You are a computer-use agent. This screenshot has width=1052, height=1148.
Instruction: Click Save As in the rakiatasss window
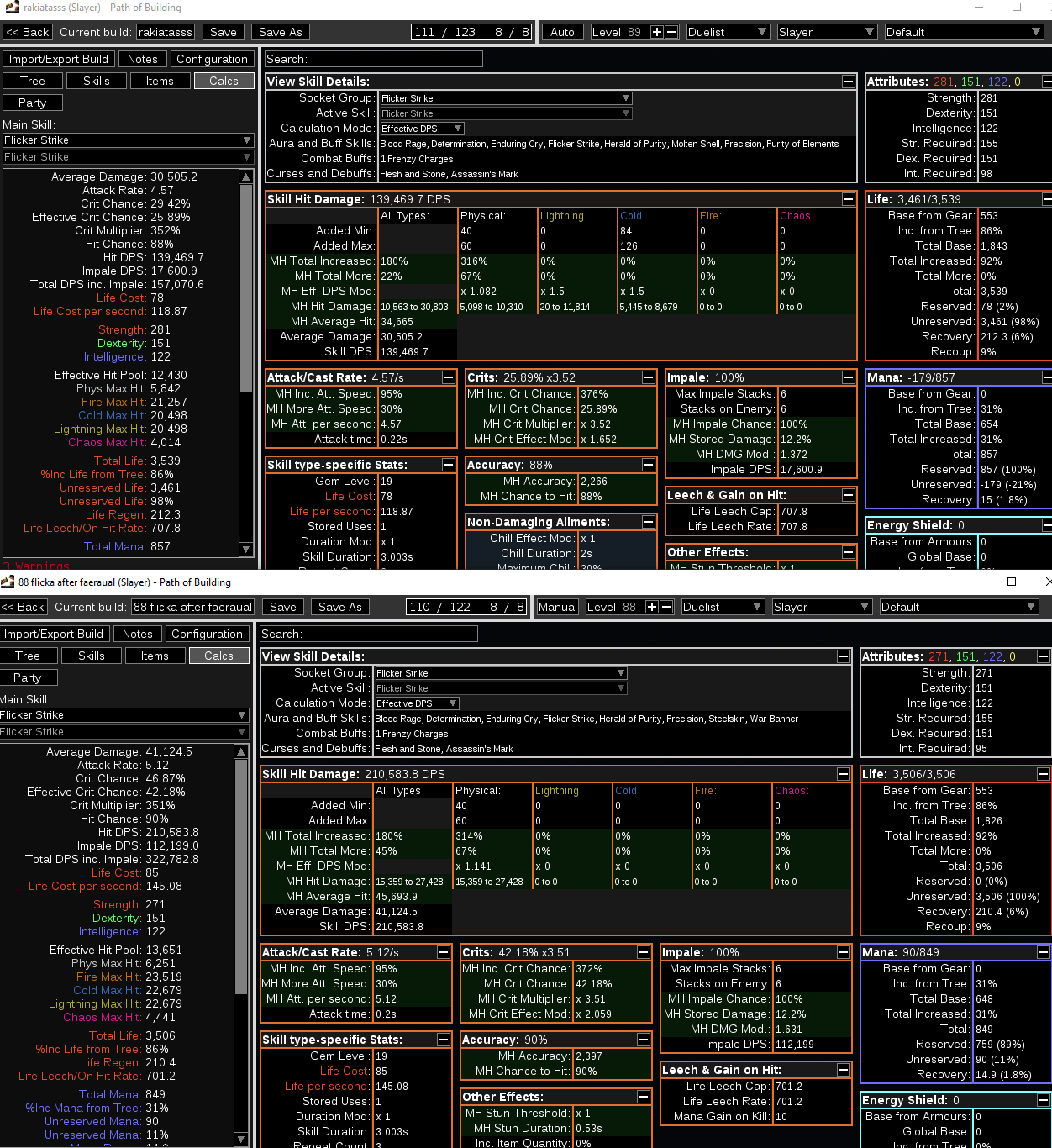(281, 32)
